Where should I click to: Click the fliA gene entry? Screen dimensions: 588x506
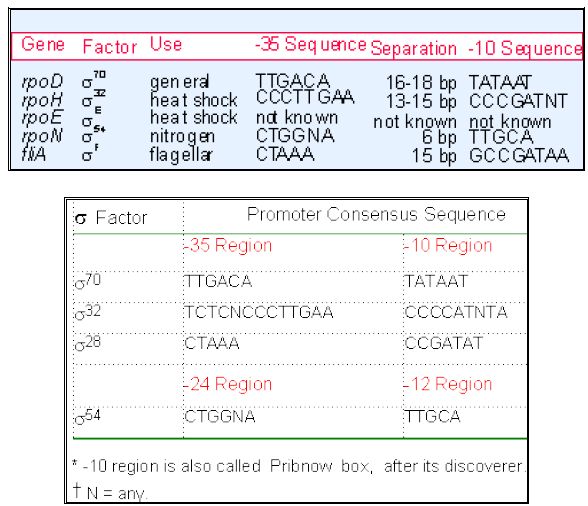(34, 154)
